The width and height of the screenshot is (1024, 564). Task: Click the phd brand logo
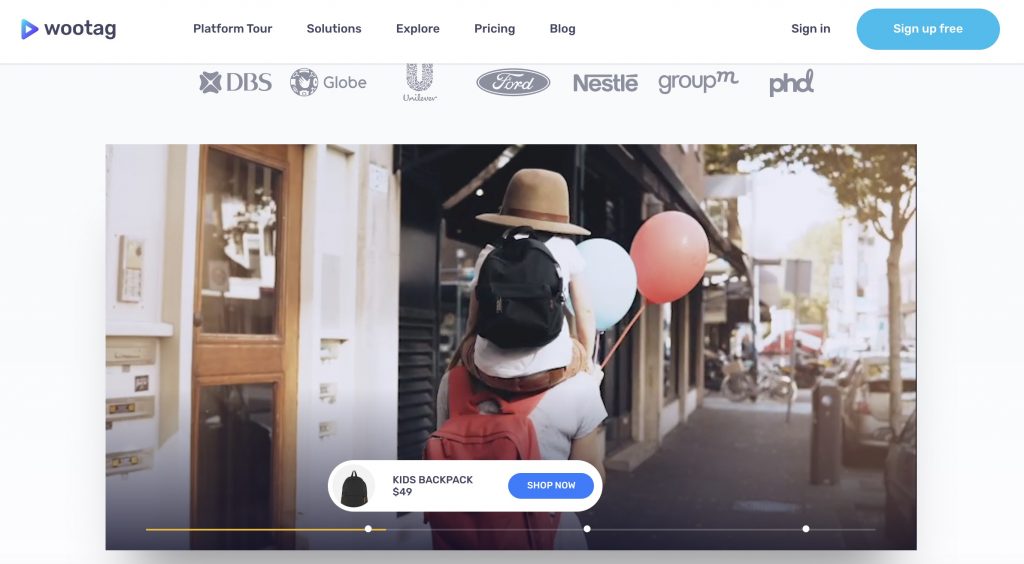tap(791, 83)
